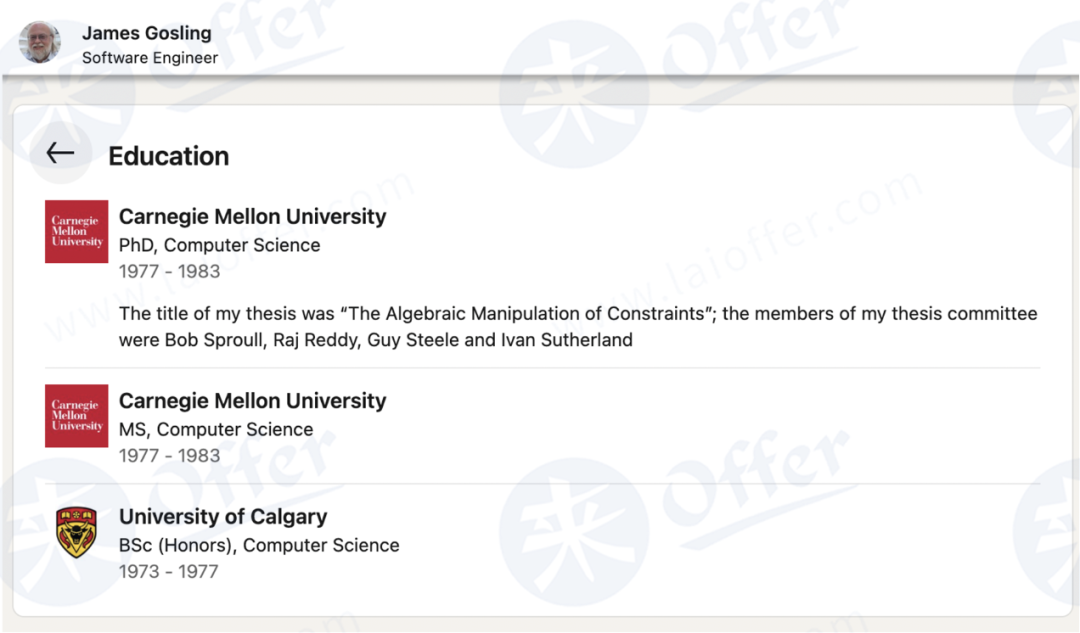Click the thesis committee members line
Viewport: 1080px width, 633px height.
point(375,340)
